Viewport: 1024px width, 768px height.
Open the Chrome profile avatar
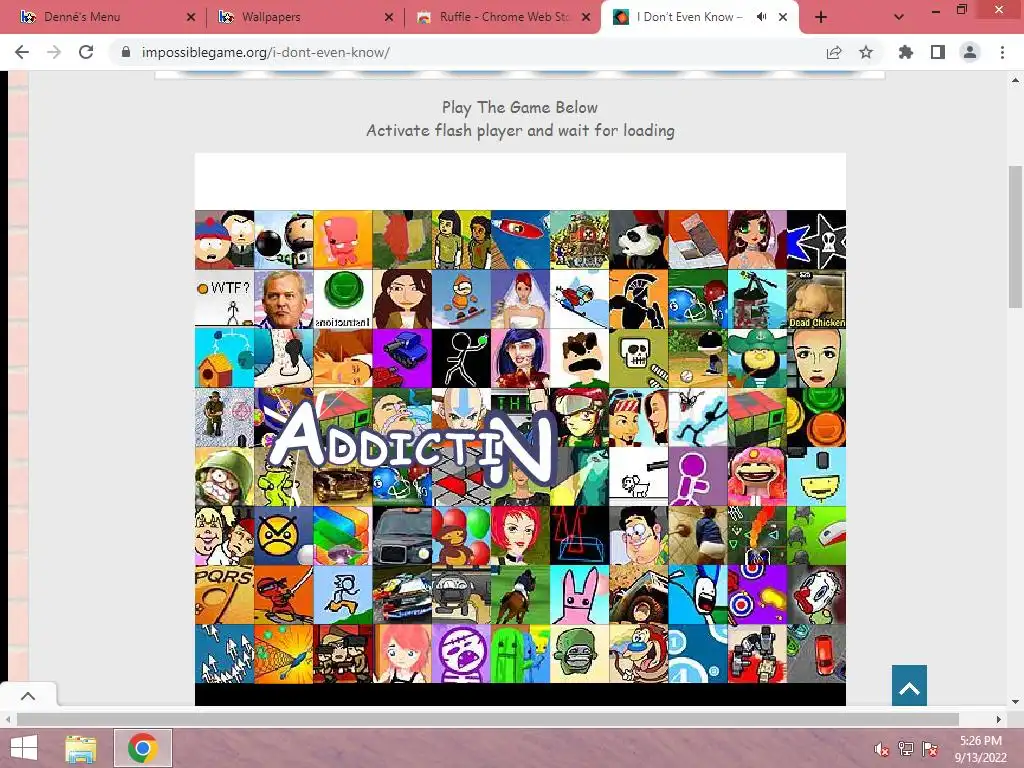(x=970, y=52)
